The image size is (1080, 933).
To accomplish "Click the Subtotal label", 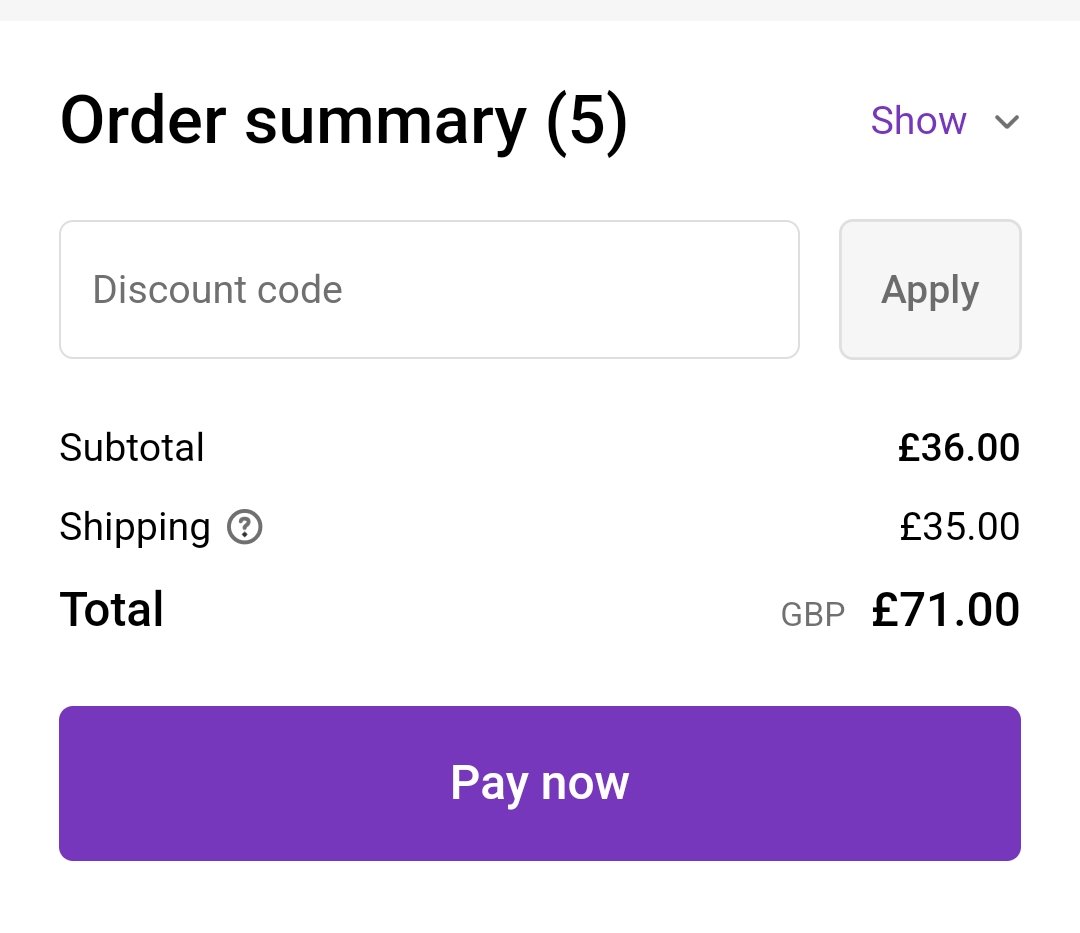I will (132, 448).
